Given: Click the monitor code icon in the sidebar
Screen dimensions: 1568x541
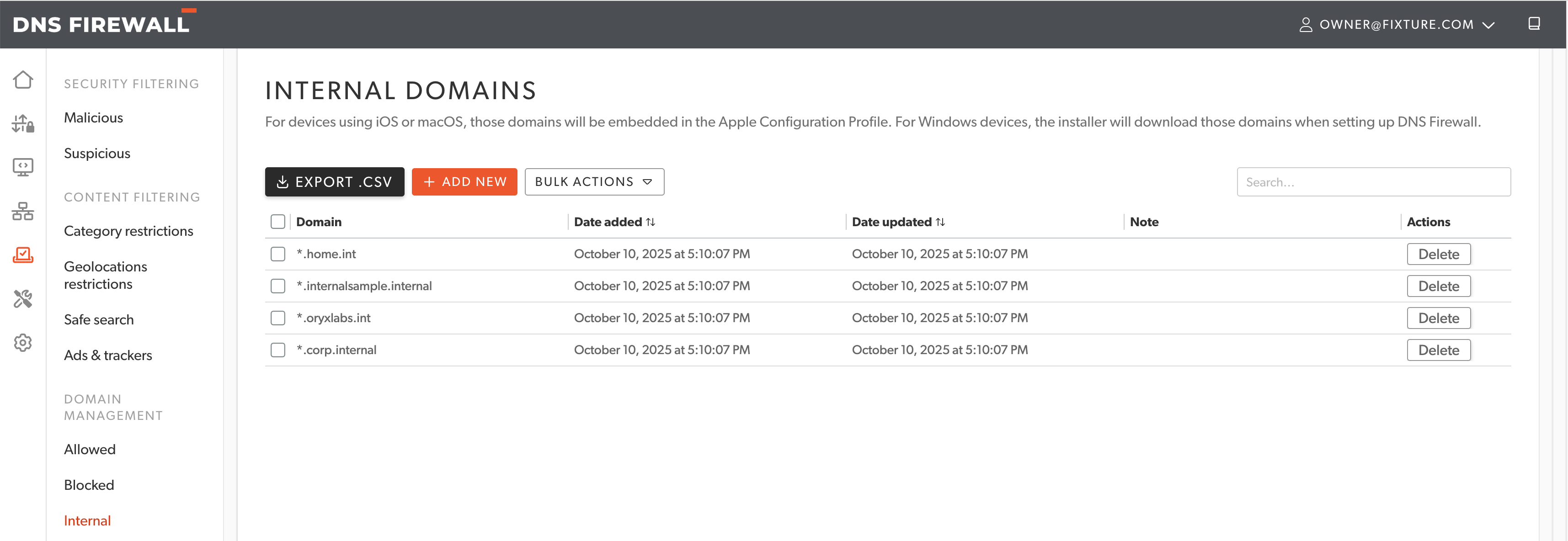Looking at the screenshot, I should (x=23, y=167).
